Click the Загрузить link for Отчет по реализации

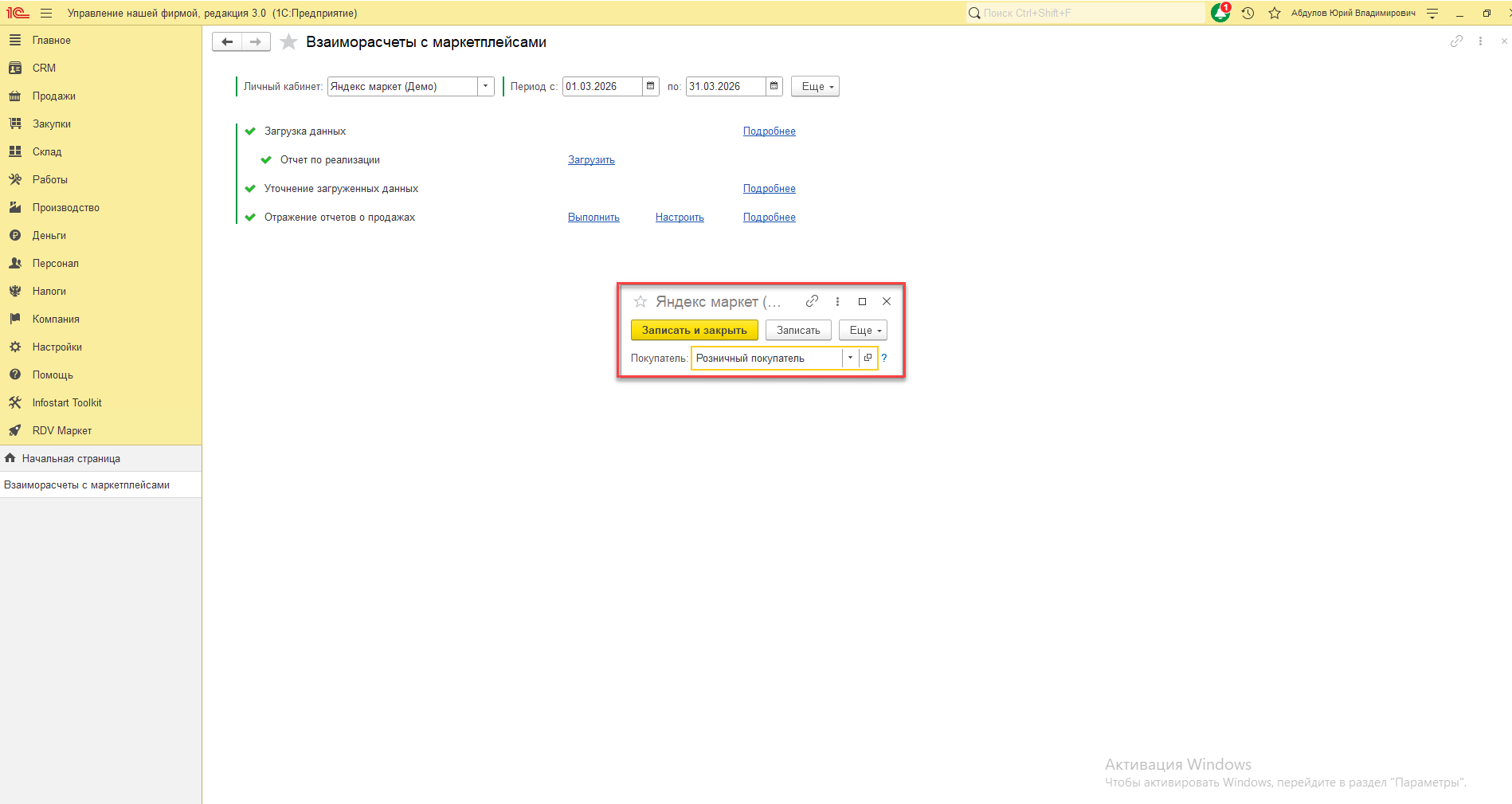(x=591, y=160)
